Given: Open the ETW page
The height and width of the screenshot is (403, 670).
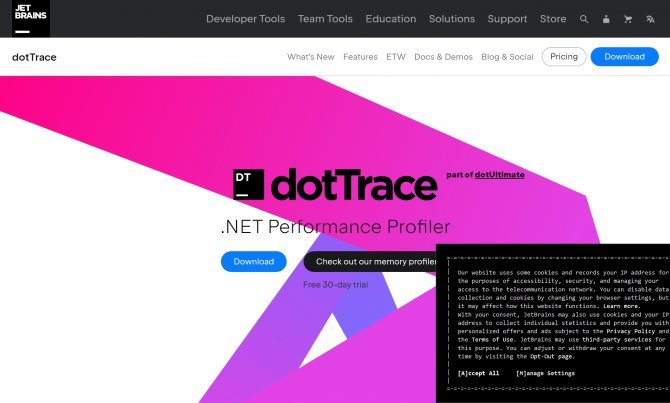Looking at the screenshot, I should point(396,57).
